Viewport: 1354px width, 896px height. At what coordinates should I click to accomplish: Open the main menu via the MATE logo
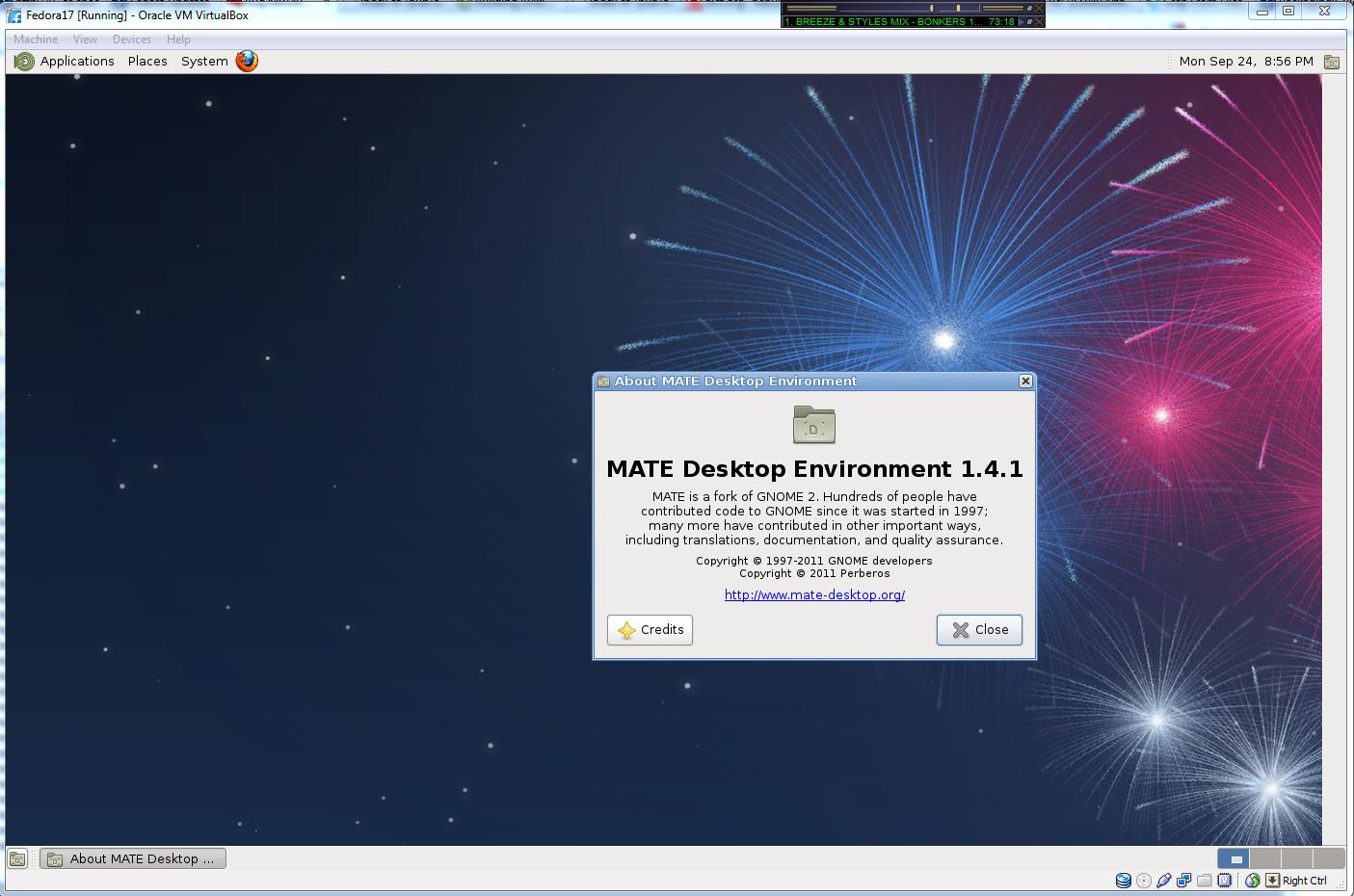click(24, 61)
